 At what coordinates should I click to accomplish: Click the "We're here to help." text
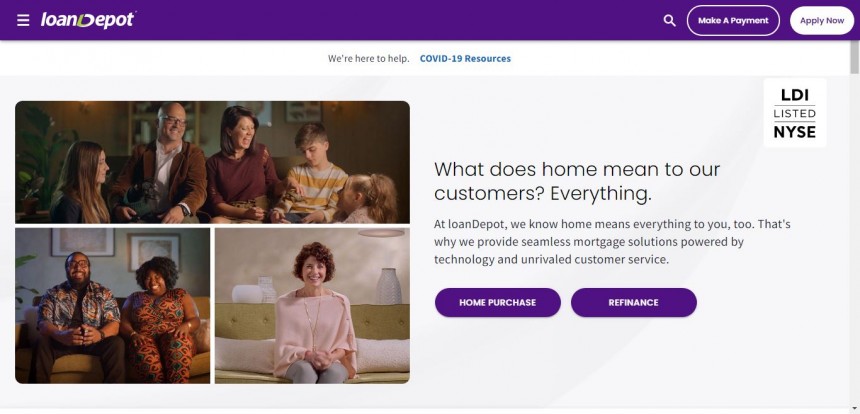tap(369, 59)
